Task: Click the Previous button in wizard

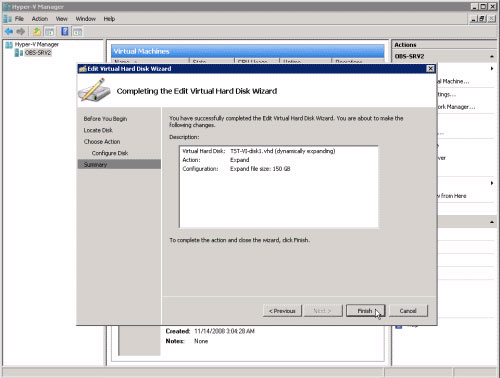Action: pyautogui.click(x=282, y=311)
